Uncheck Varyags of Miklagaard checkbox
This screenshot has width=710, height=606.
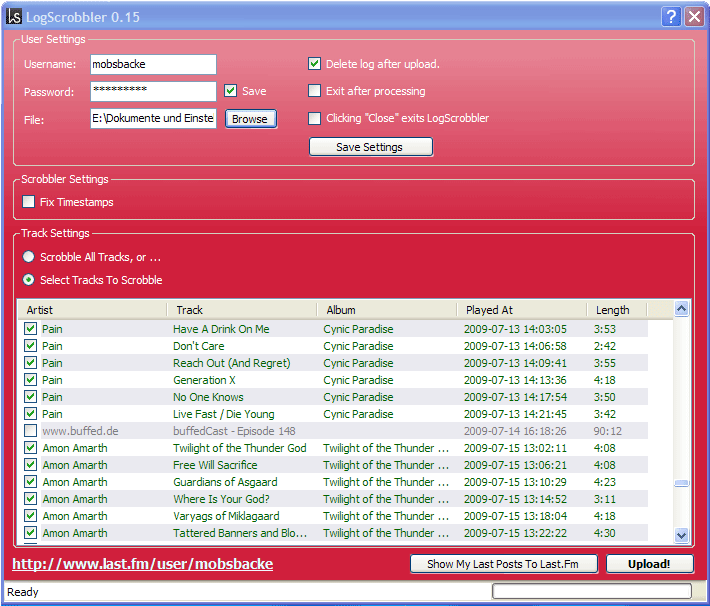[30, 516]
